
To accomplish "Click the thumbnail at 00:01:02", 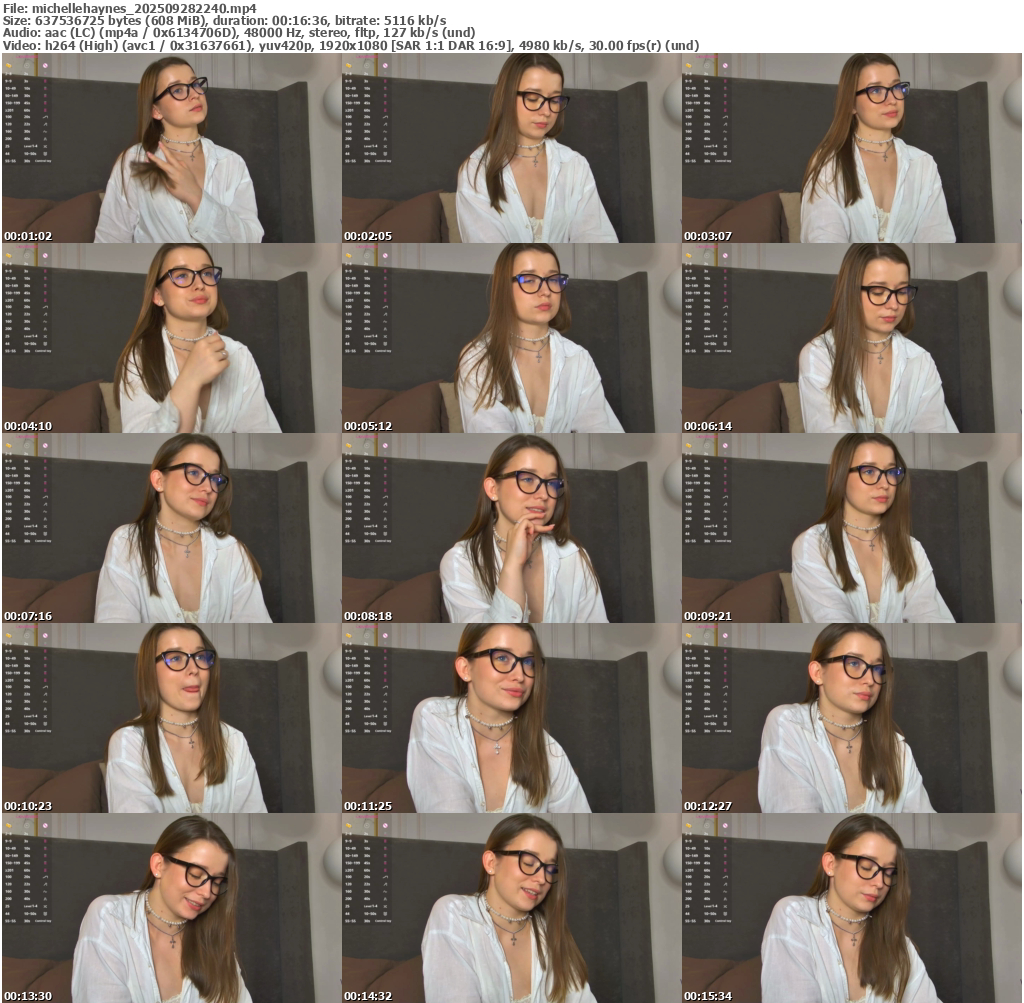I will click(x=171, y=148).
